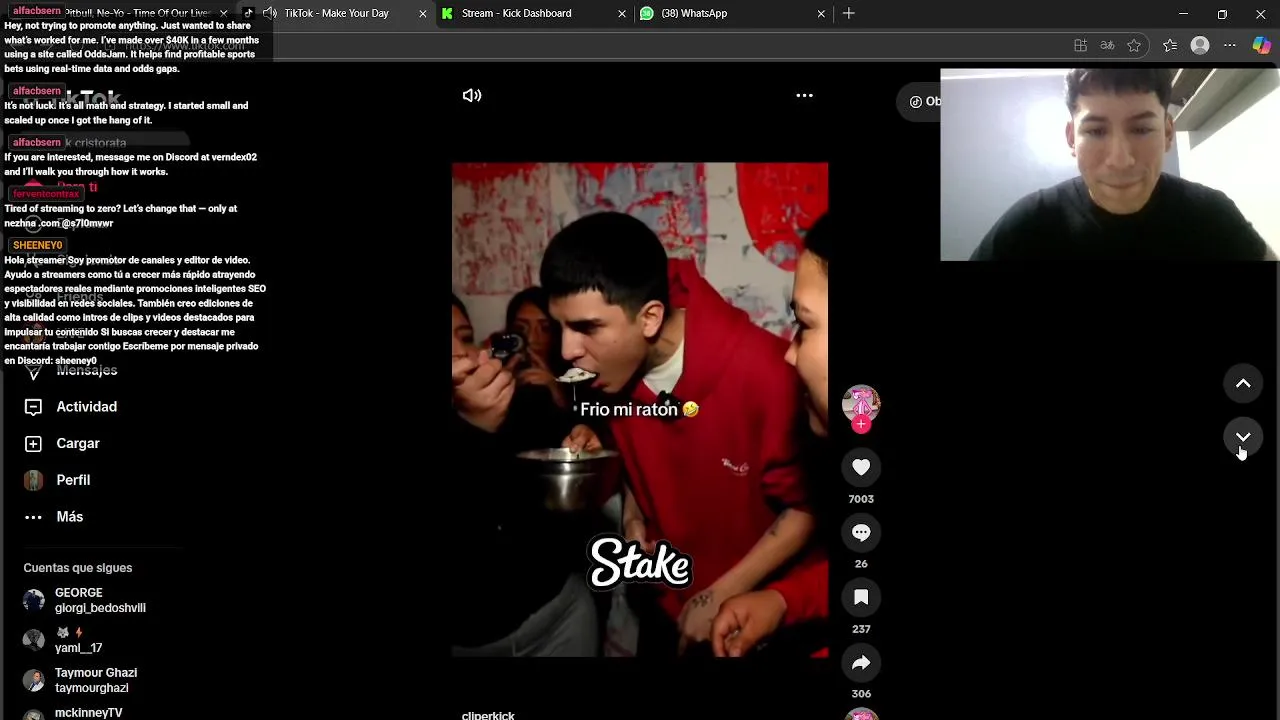This screenshot has width=1280, height=720.
Task: Like the video with the heart icon
Action: pos(861,467)
